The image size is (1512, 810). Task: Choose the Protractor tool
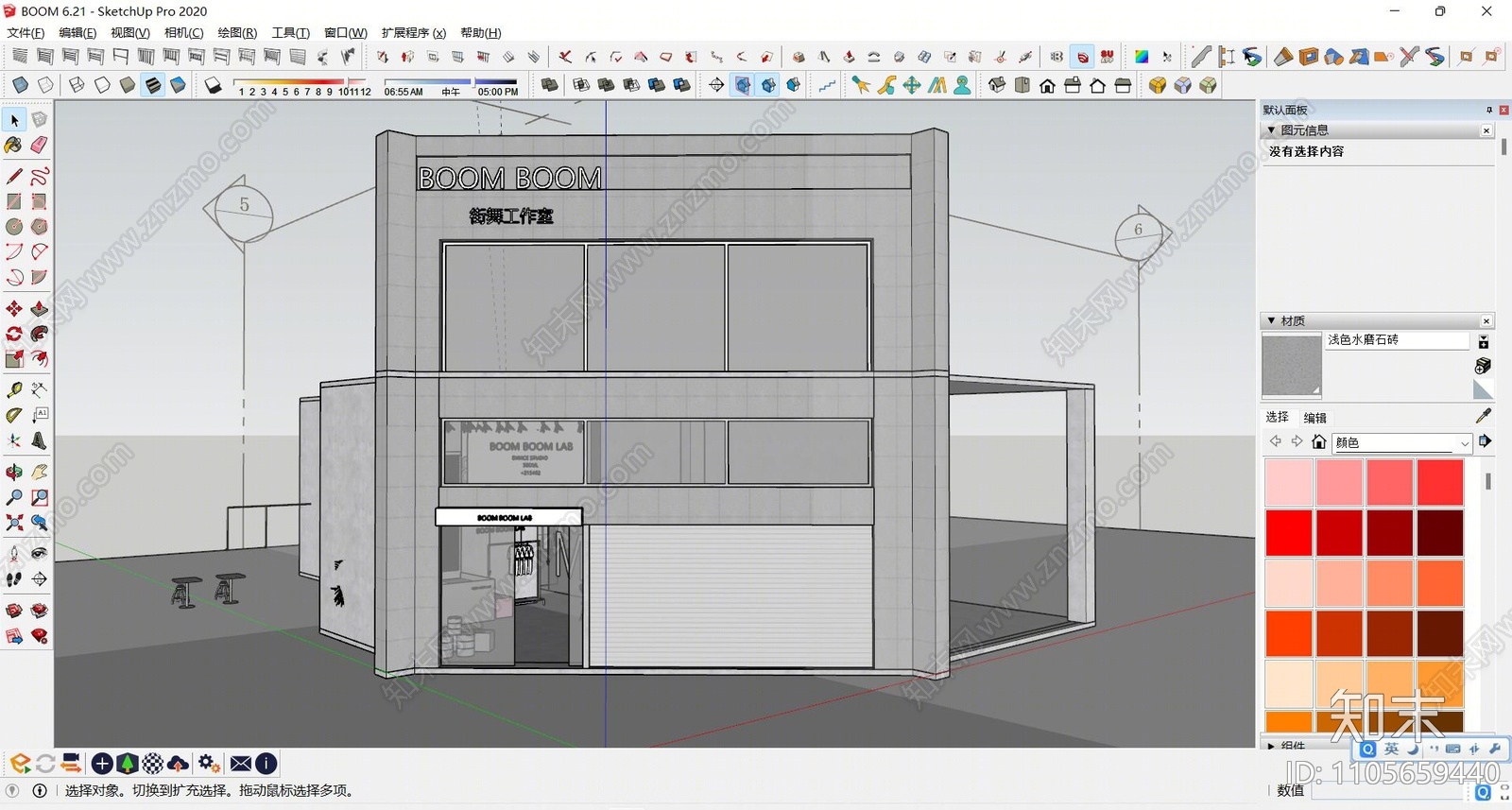pyautogui.click(x=14, y=415)
